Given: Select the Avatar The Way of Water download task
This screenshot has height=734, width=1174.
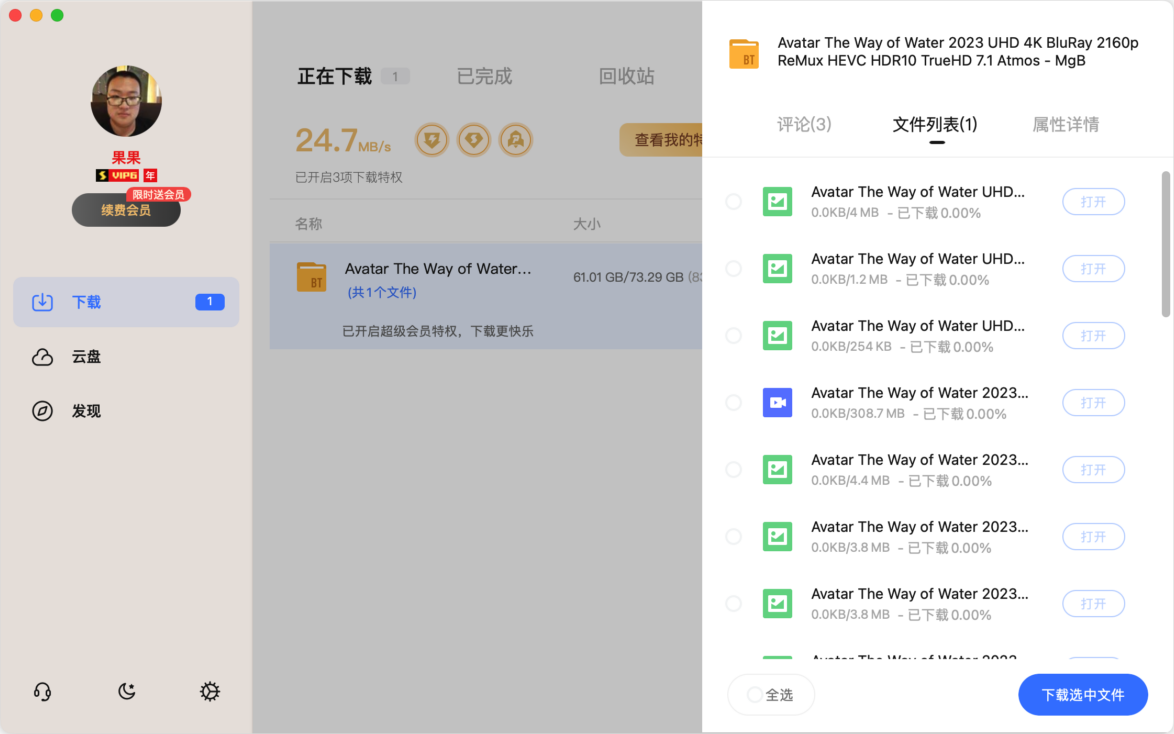Looking at the screenshot, I should point(486,296).
